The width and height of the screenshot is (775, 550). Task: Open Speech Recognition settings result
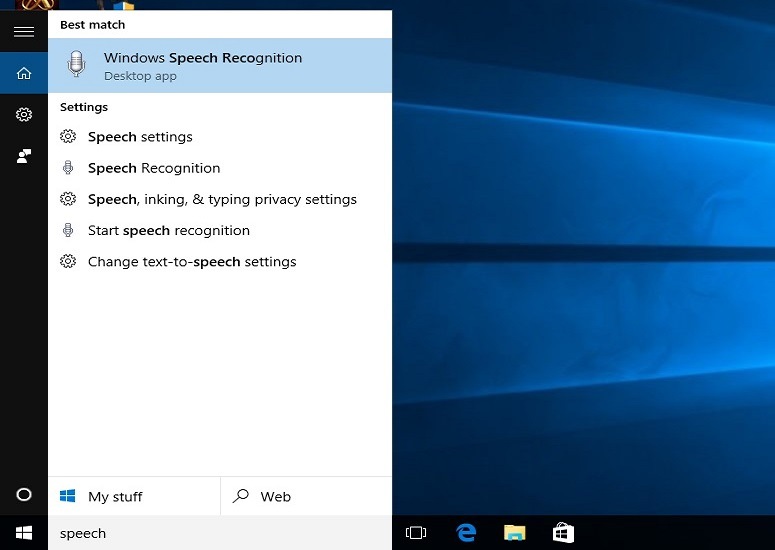pyautogui.click(x=220, y=168)
